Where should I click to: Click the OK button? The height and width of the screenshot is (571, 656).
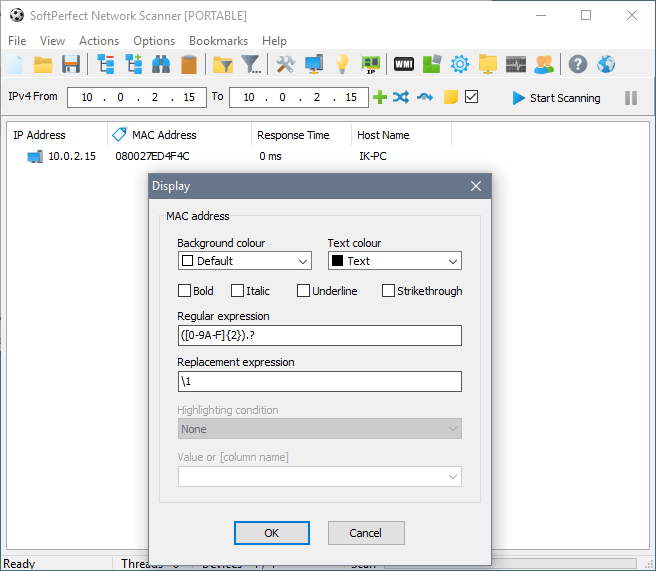272,533
